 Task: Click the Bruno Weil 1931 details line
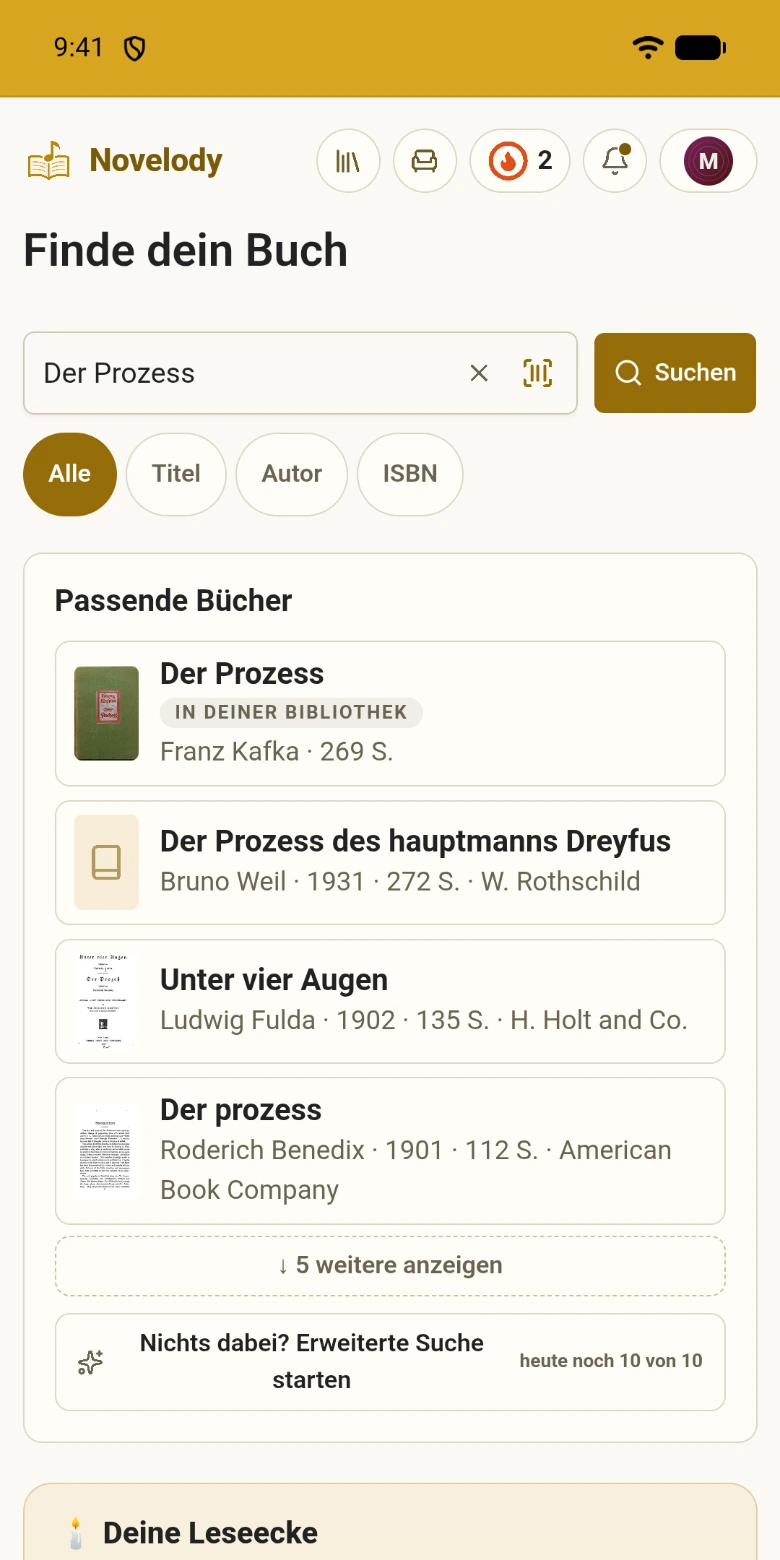pos(400,881)
